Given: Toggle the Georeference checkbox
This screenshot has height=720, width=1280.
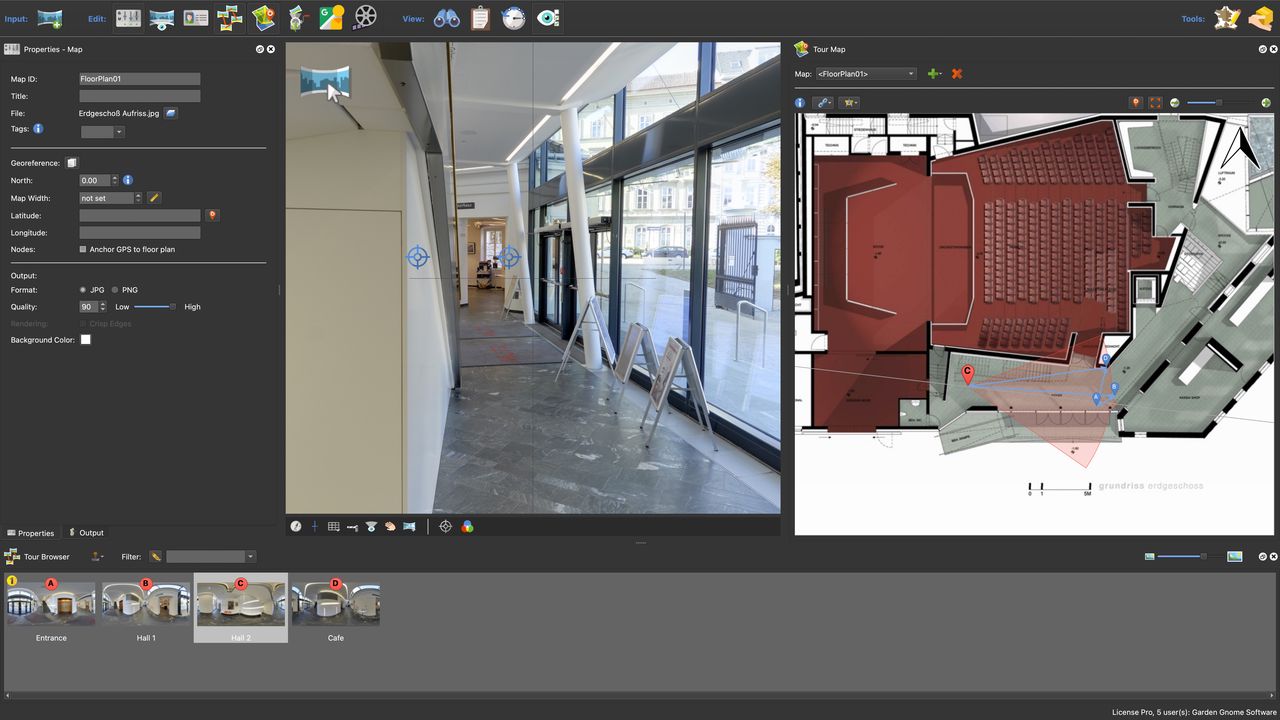Looking at the screenshot, I should pyautogui.click(x=71, y=163).
